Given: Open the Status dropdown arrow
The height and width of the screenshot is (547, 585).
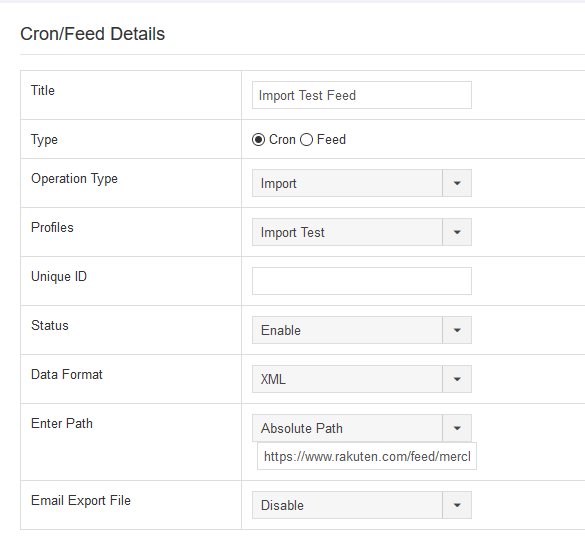Looking at the screenshot, I should click(x=457, y=330).
